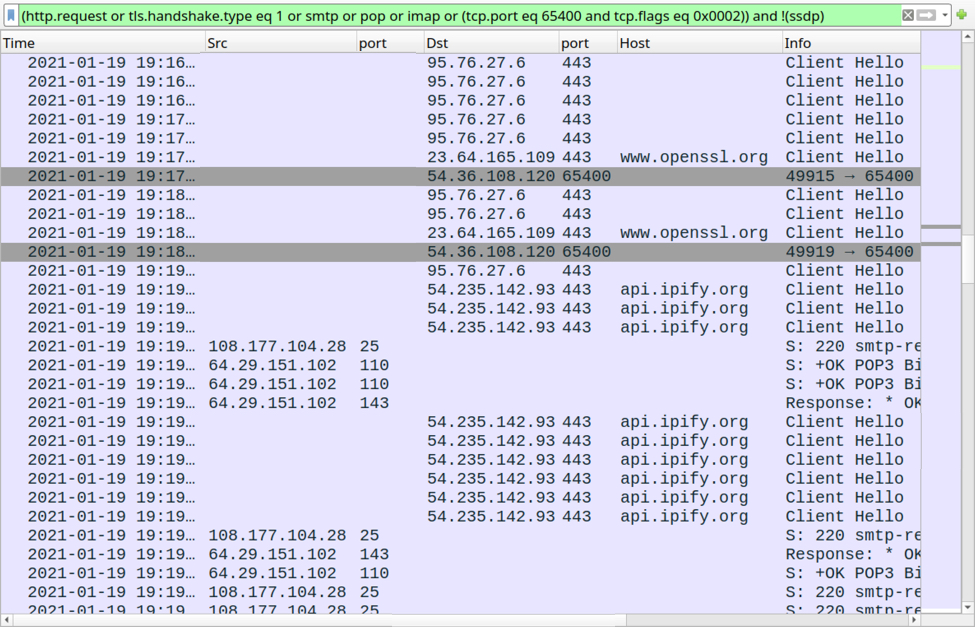Click the Host column header
The image size is (975, 627).
[698, 43]
